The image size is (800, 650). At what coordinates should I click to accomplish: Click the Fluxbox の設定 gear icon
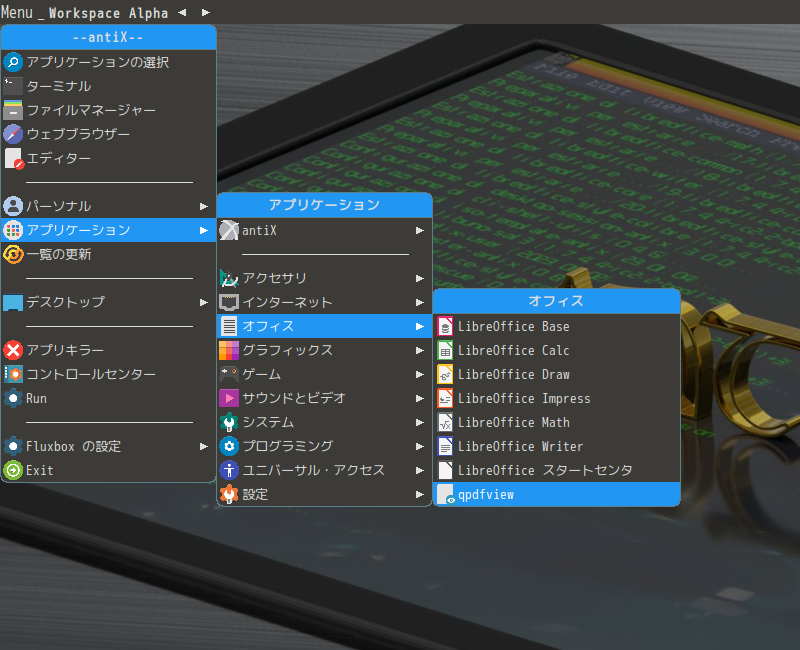(13, 446)
